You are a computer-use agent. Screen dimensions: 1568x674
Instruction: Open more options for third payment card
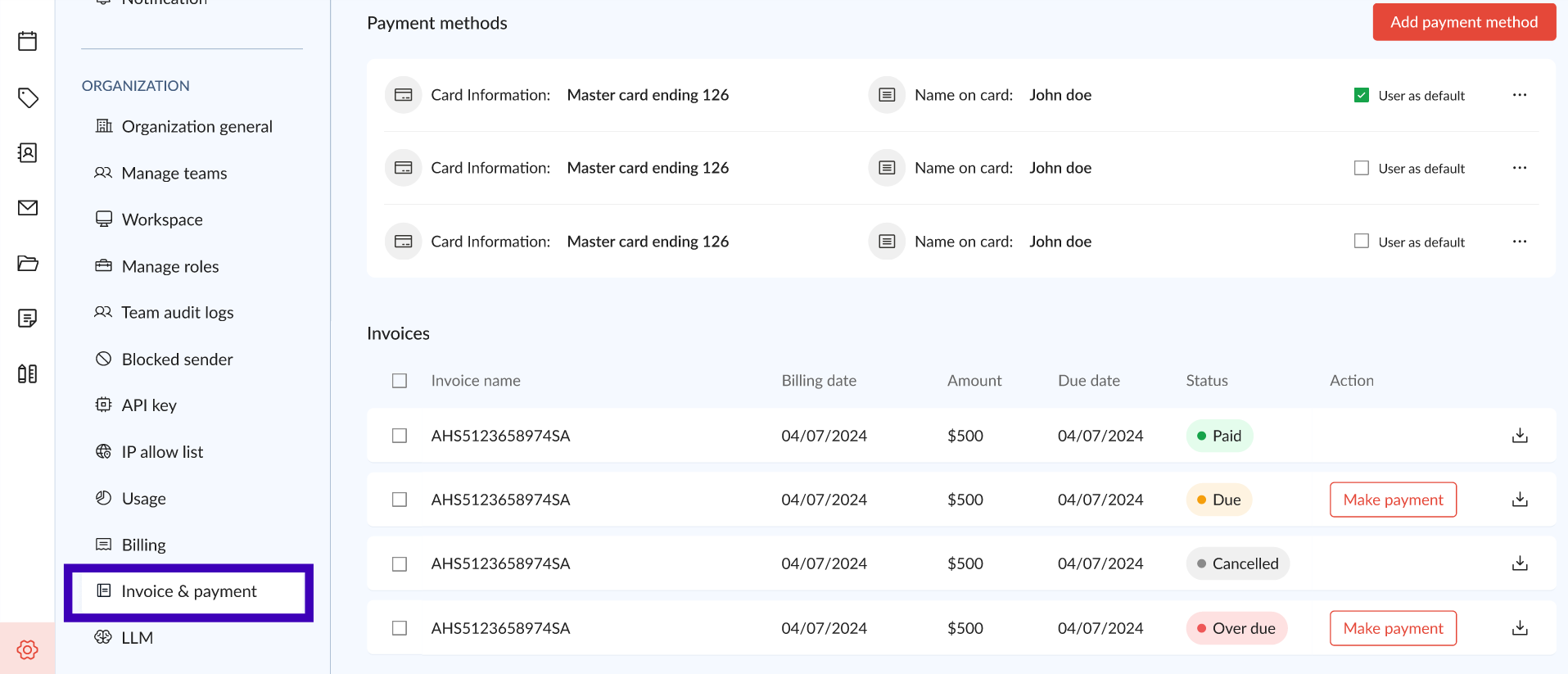[1520, 242]
